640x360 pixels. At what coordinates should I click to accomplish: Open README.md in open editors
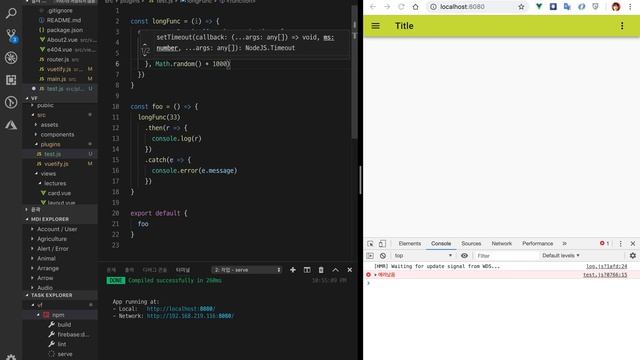pos(63,20)
